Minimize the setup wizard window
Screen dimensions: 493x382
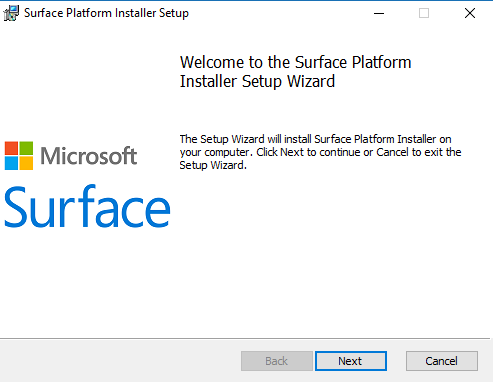pyautogui.click(x=379, y=13)
